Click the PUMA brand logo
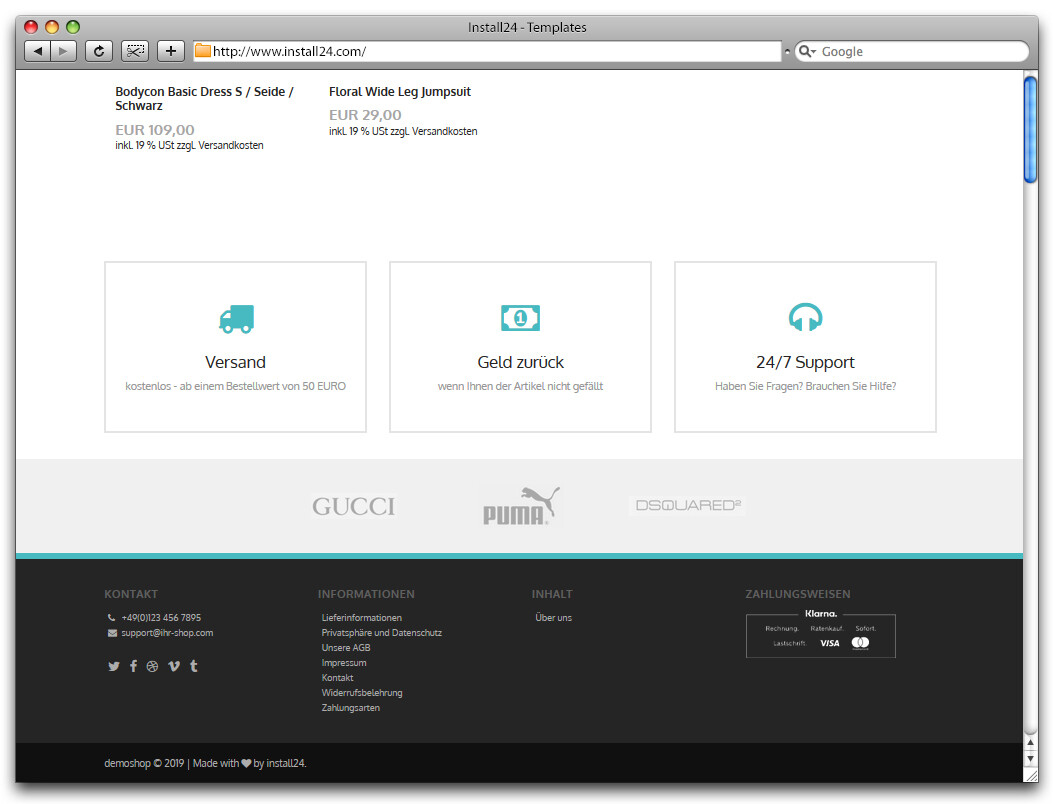 coord(520,506)
